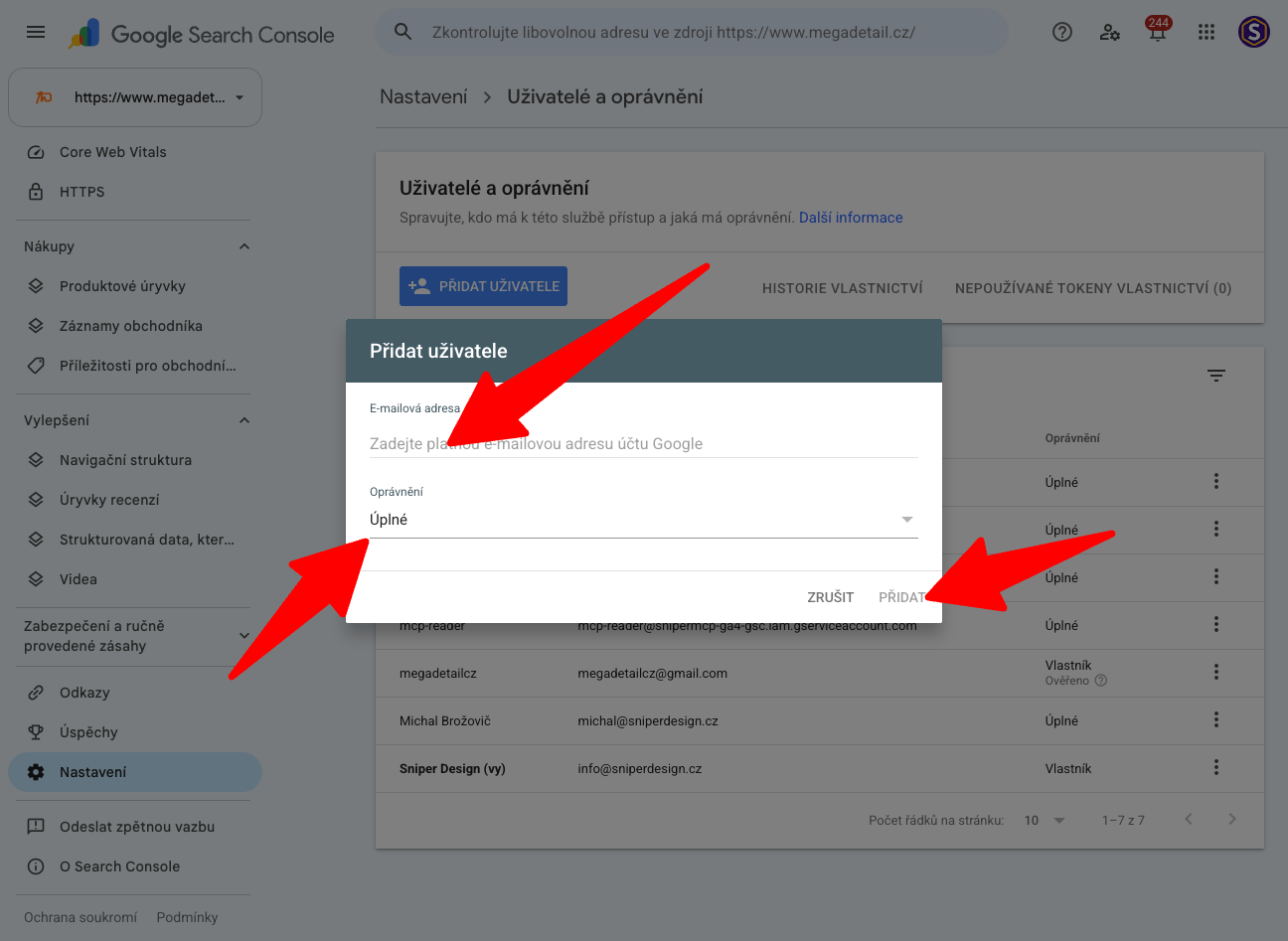This screenshot has height=941, width=1288.
Task: Go to the next page of users
Action: pos(1232,820)
